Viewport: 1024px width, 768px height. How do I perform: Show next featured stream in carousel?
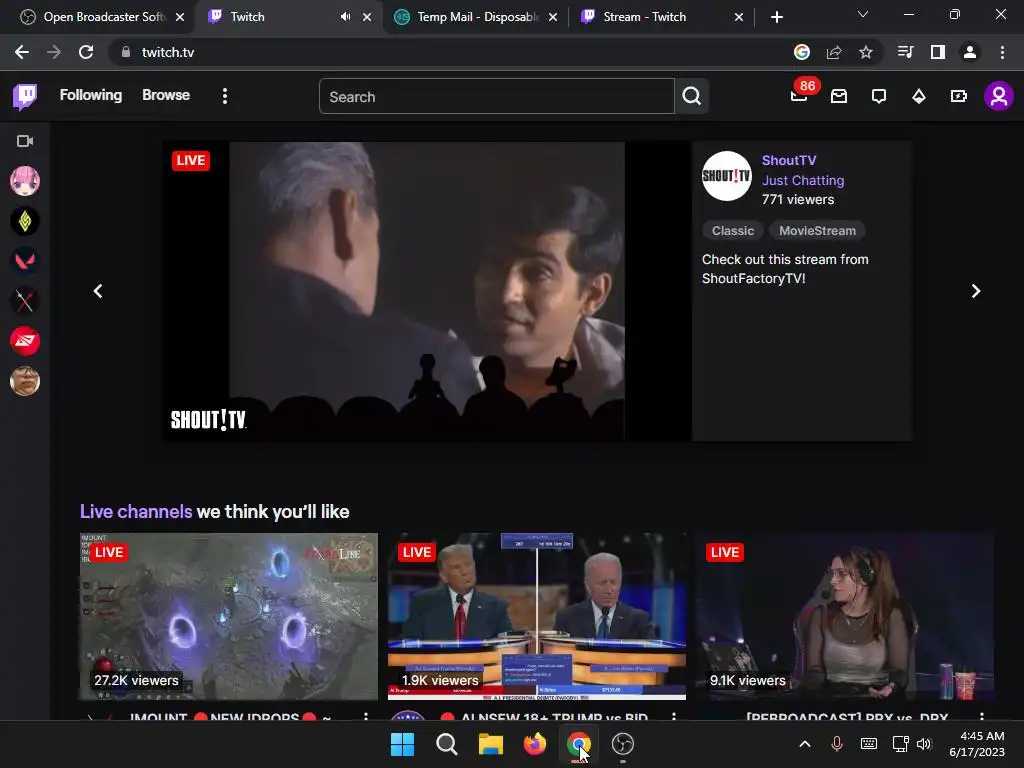976,291
